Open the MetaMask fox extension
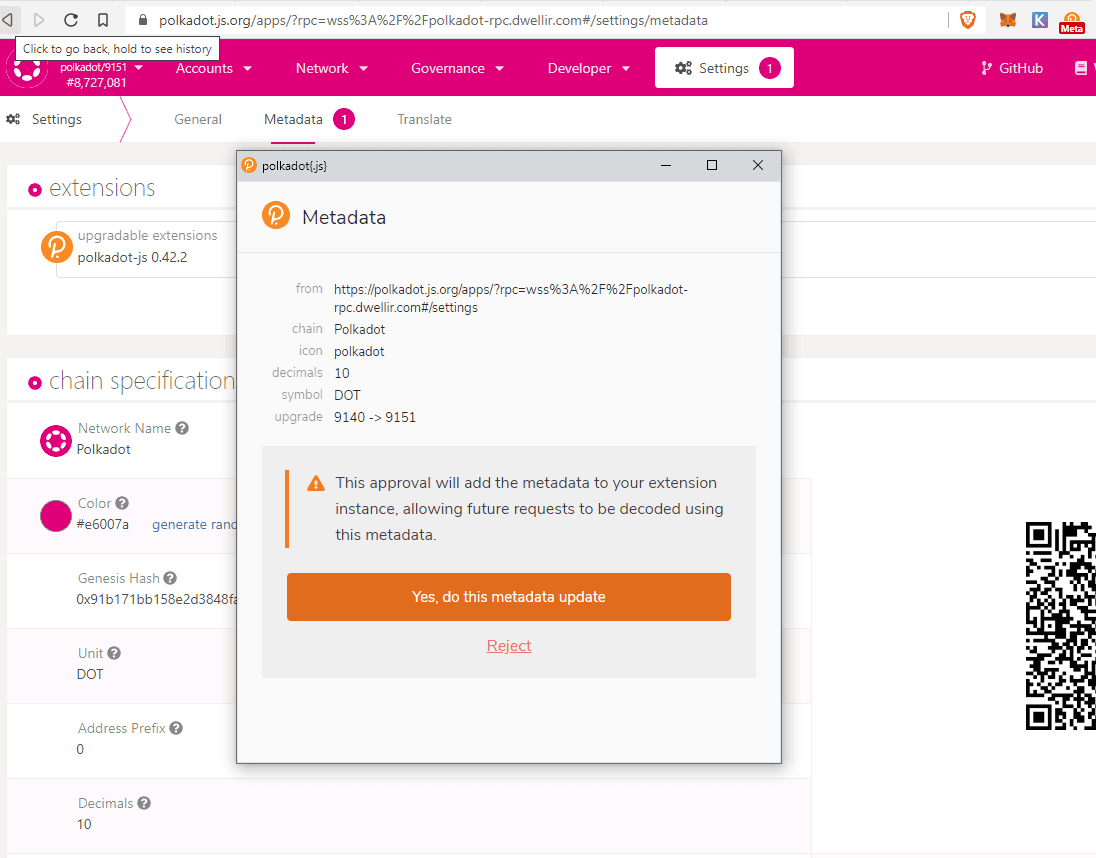 (1008, 20)
